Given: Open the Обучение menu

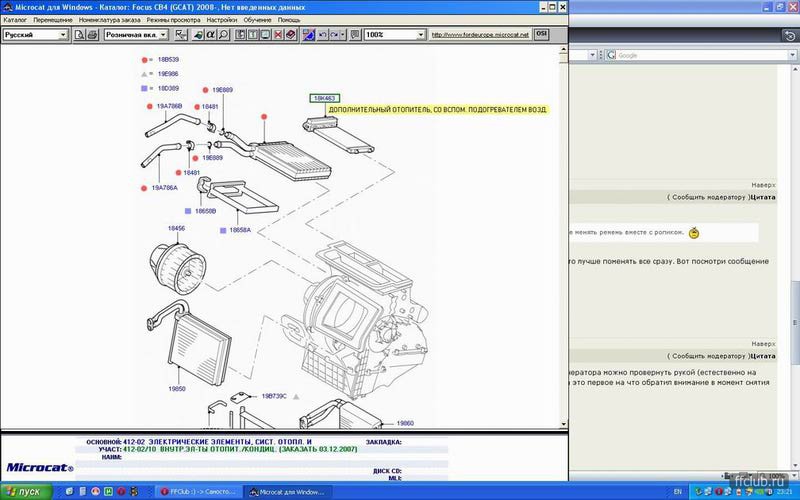Looking at the screenshot, I should [257, 20].
